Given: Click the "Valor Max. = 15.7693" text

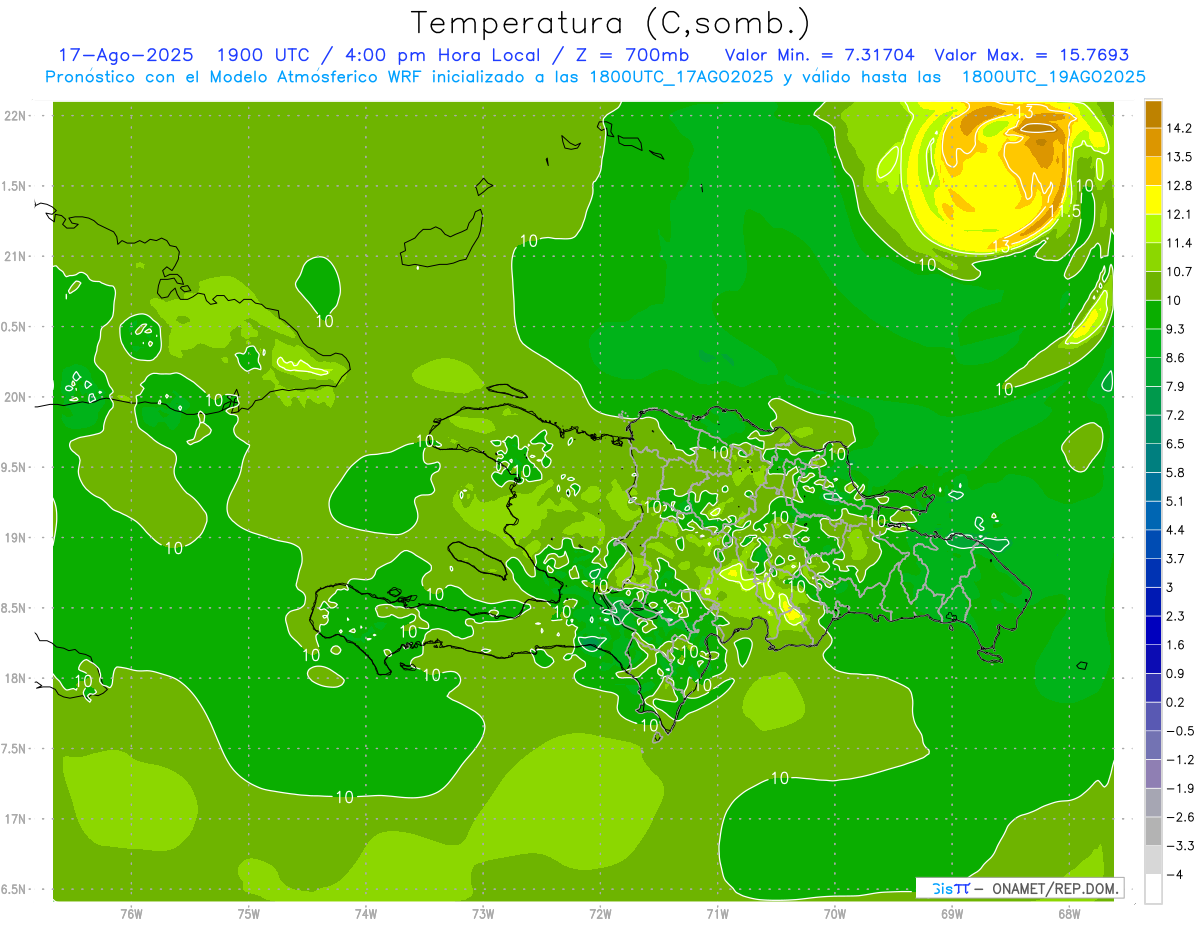Looking at the screenshot, I should pos(1031,55).
